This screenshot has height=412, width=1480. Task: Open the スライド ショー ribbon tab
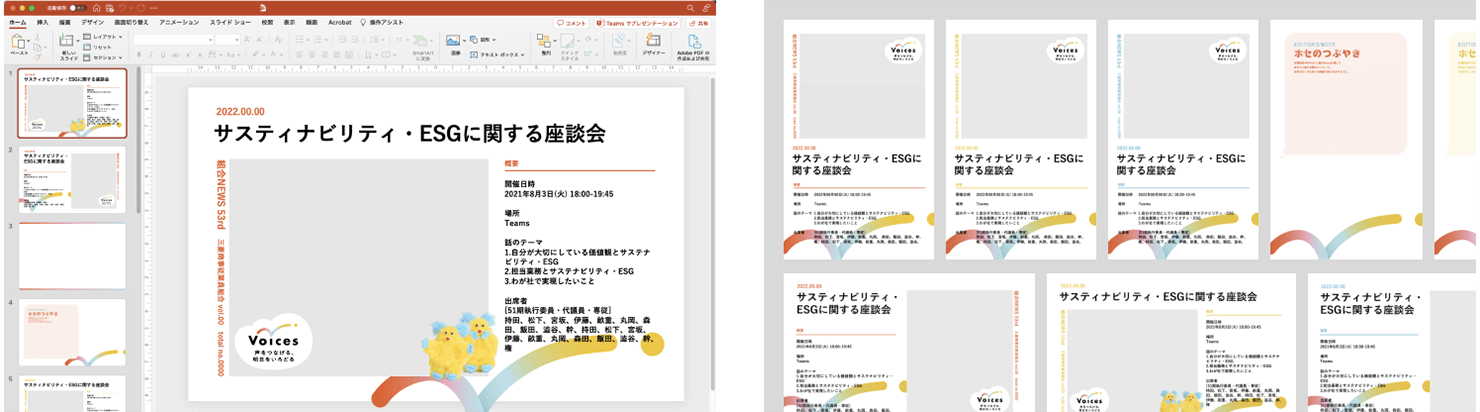[x=230, y=22]
